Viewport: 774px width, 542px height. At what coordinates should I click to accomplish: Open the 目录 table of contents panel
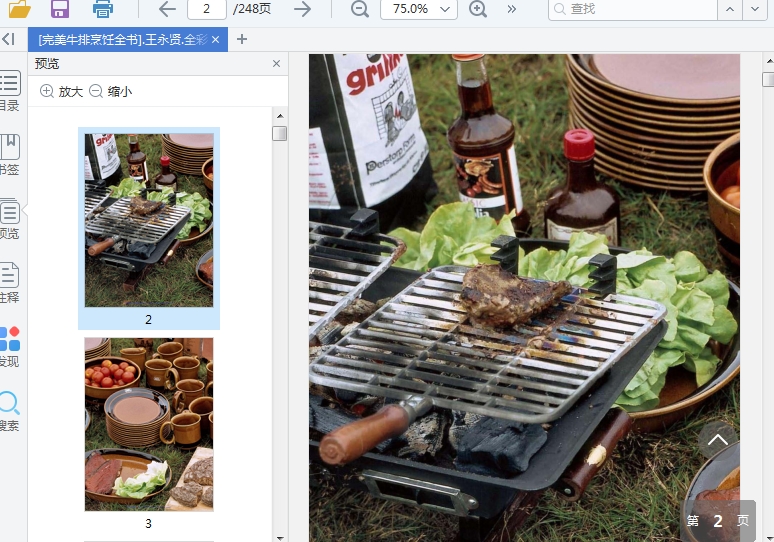pyautogui.click(x=9, y=91)
